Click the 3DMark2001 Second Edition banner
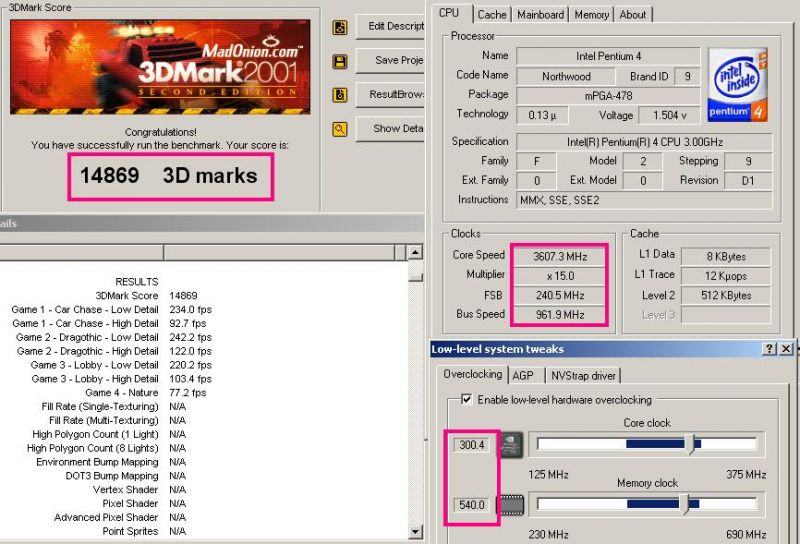This screenshot has height=544, width=800. (160, 66)
